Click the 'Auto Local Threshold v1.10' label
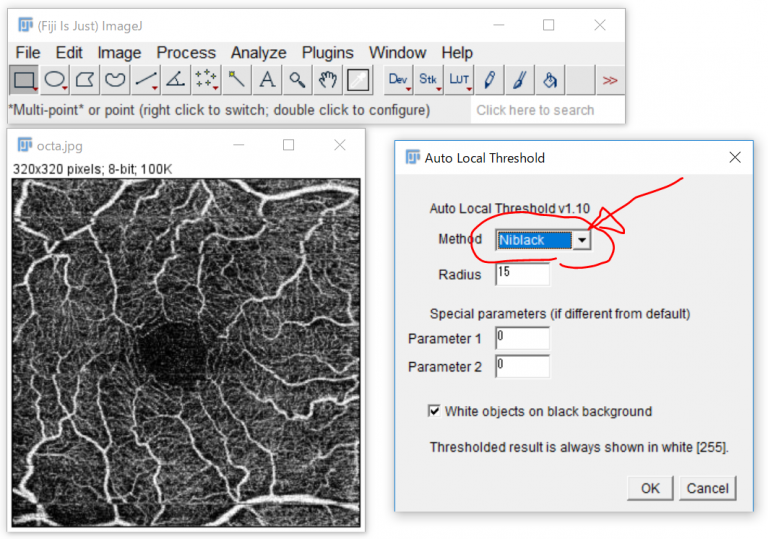 (x=509, y=209)
